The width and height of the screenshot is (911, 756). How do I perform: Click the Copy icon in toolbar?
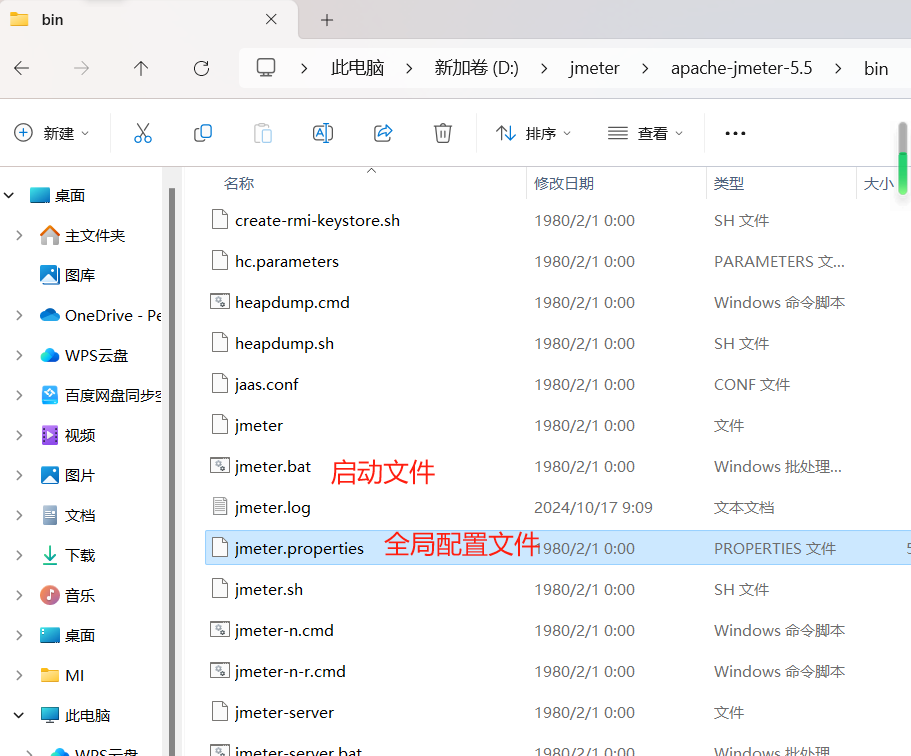click(203, 133)
